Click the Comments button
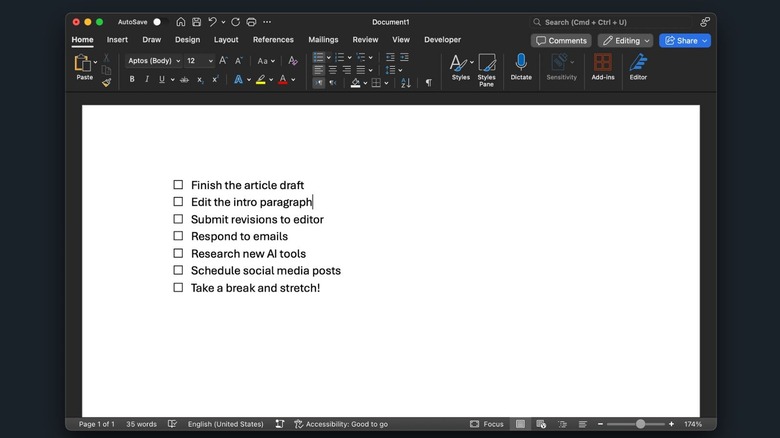Viewport: 780px width, 438px height. point(561,41)
